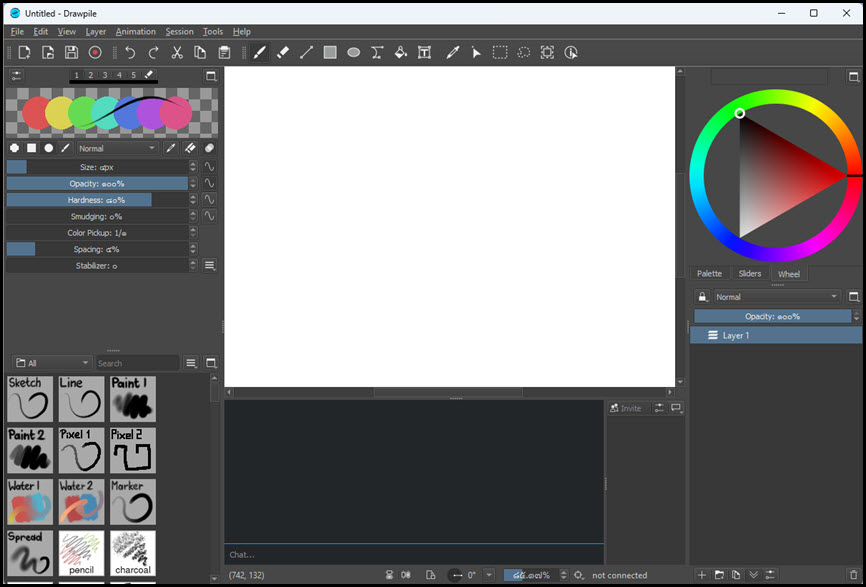The width and height of the screenshot is (866, 587).
Task: Copy using the toolbar copy icon
Action: pos(200,52)
